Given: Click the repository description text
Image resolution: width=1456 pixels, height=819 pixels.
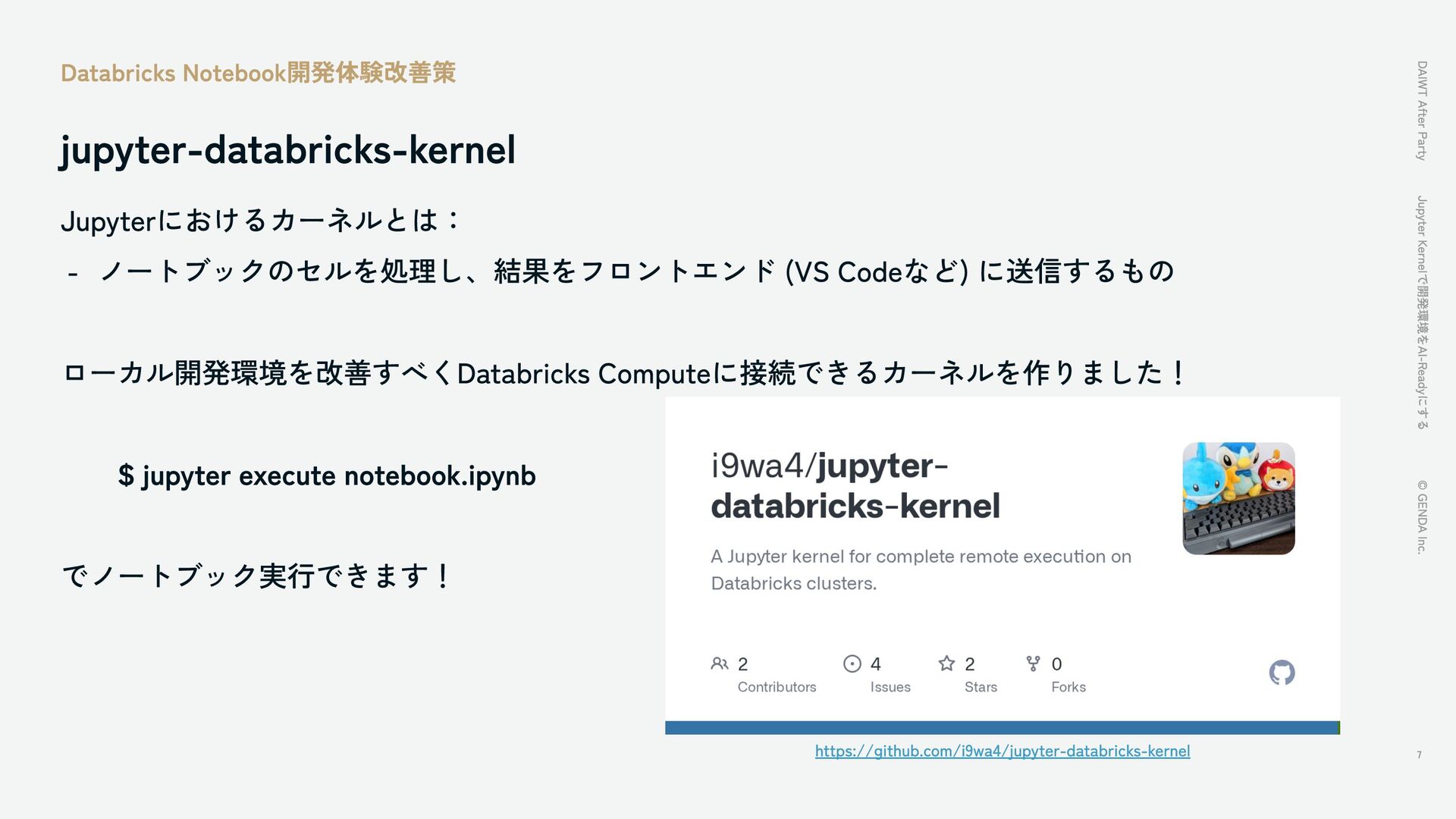Looking at the screenshot, I should click(x=920, y=570).
